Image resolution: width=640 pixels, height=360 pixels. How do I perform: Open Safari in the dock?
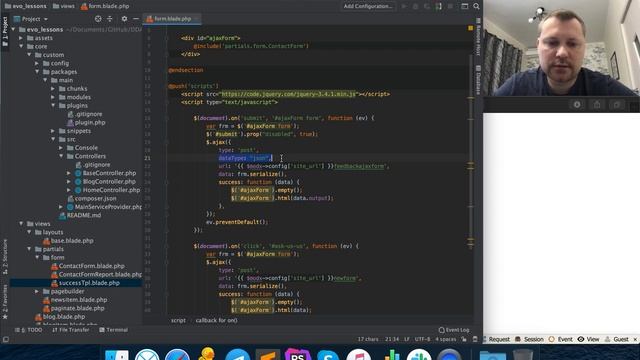tap(177, 354)
